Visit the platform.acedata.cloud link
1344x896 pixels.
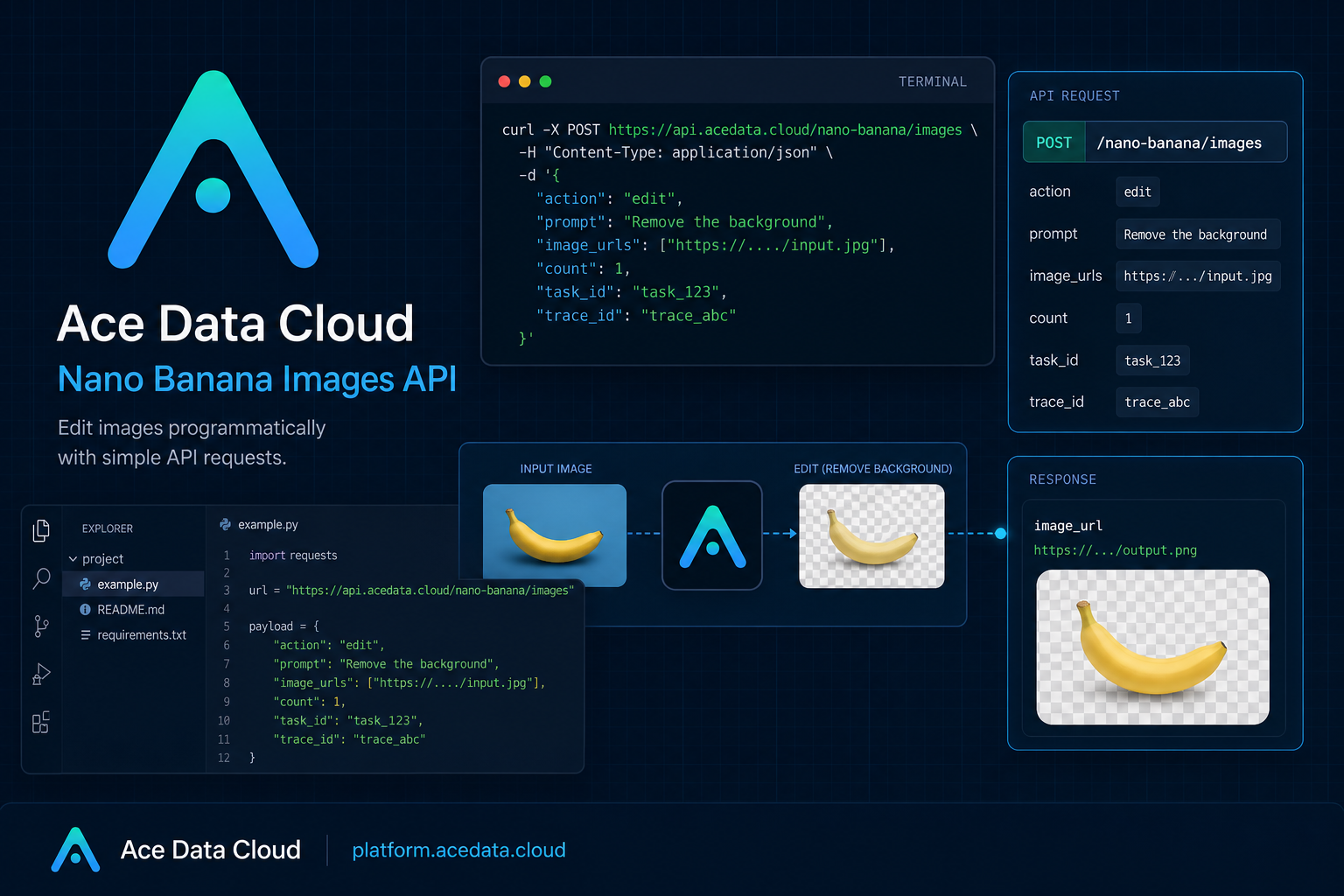[458, 850]
